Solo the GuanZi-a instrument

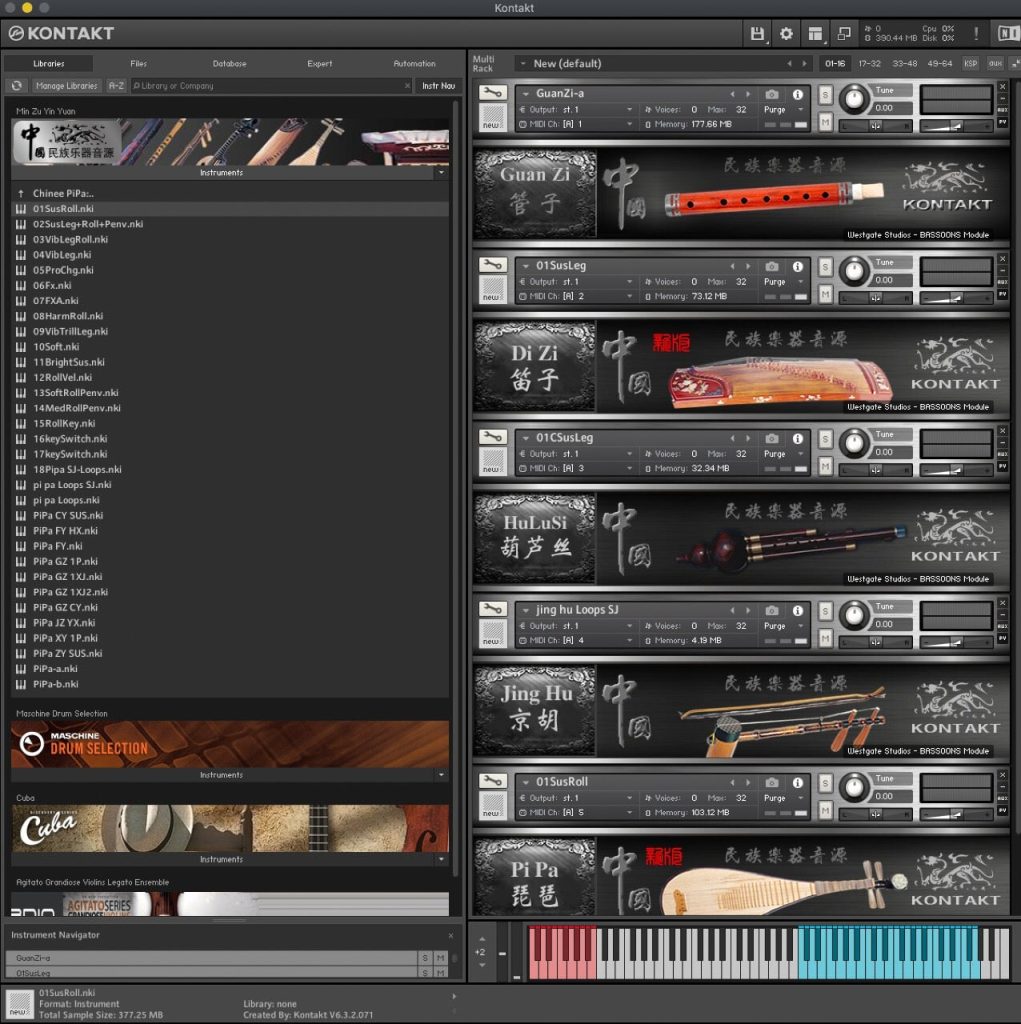click(826, 95)
